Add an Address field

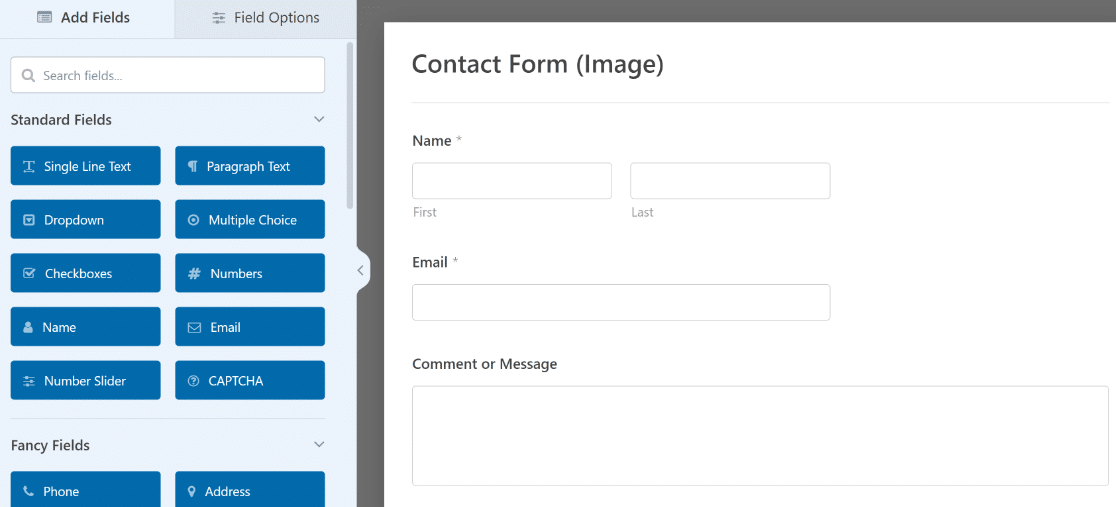[x=250, y=490]
